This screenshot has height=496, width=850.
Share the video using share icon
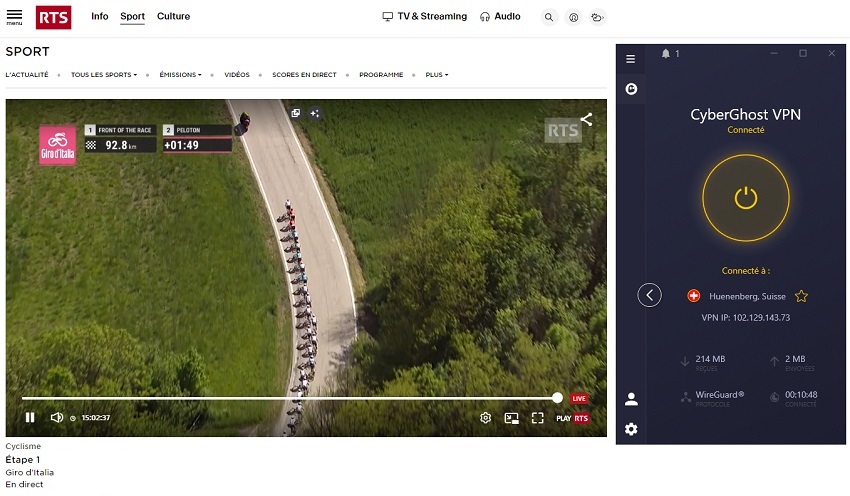(586, 119)
